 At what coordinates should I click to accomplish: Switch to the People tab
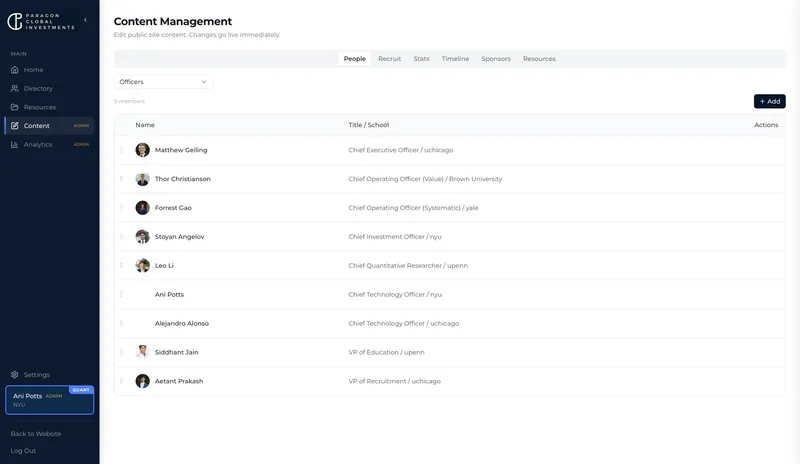[x=355, y=59]
